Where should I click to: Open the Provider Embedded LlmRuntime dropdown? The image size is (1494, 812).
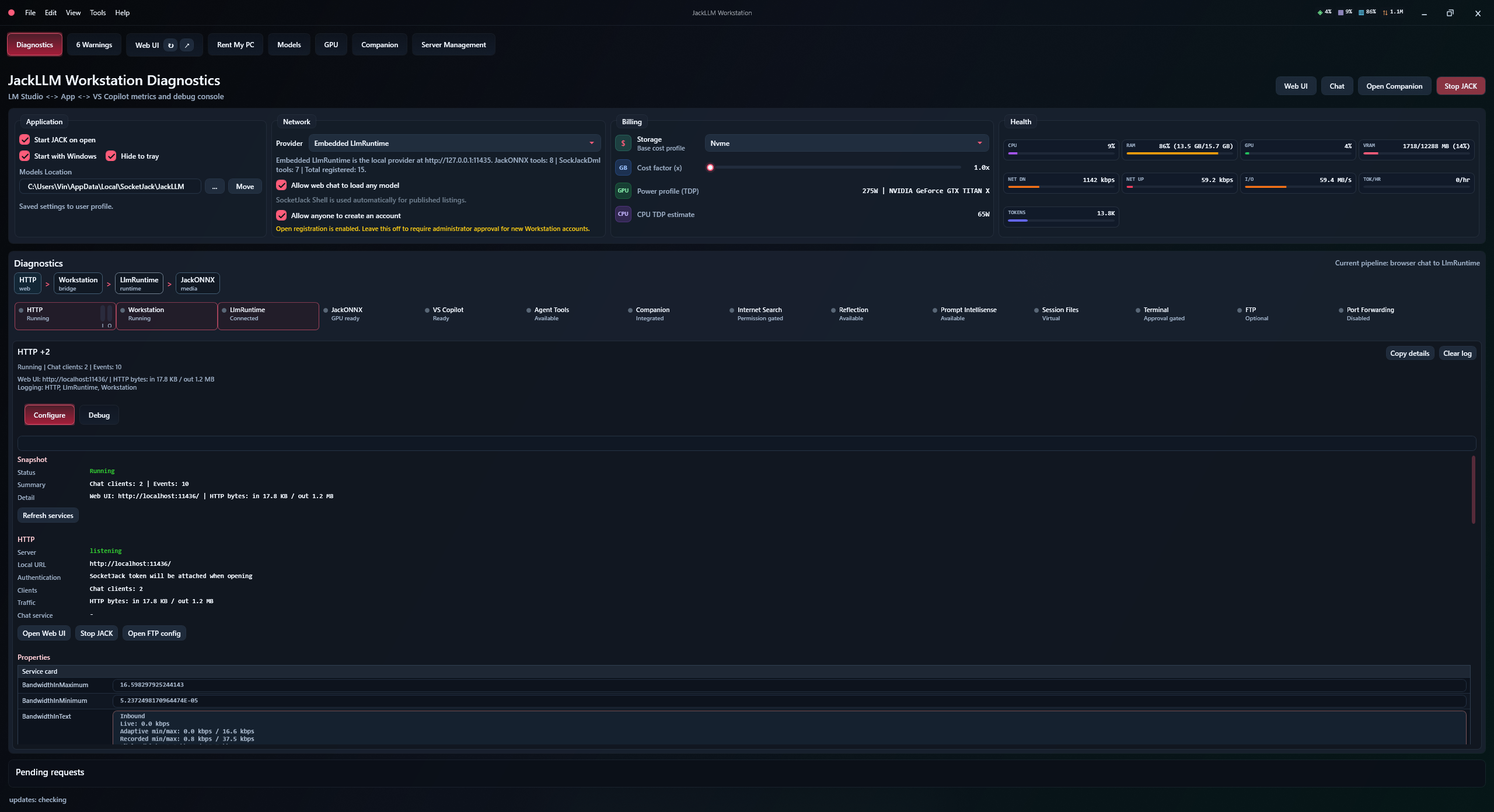click(454, 143)
